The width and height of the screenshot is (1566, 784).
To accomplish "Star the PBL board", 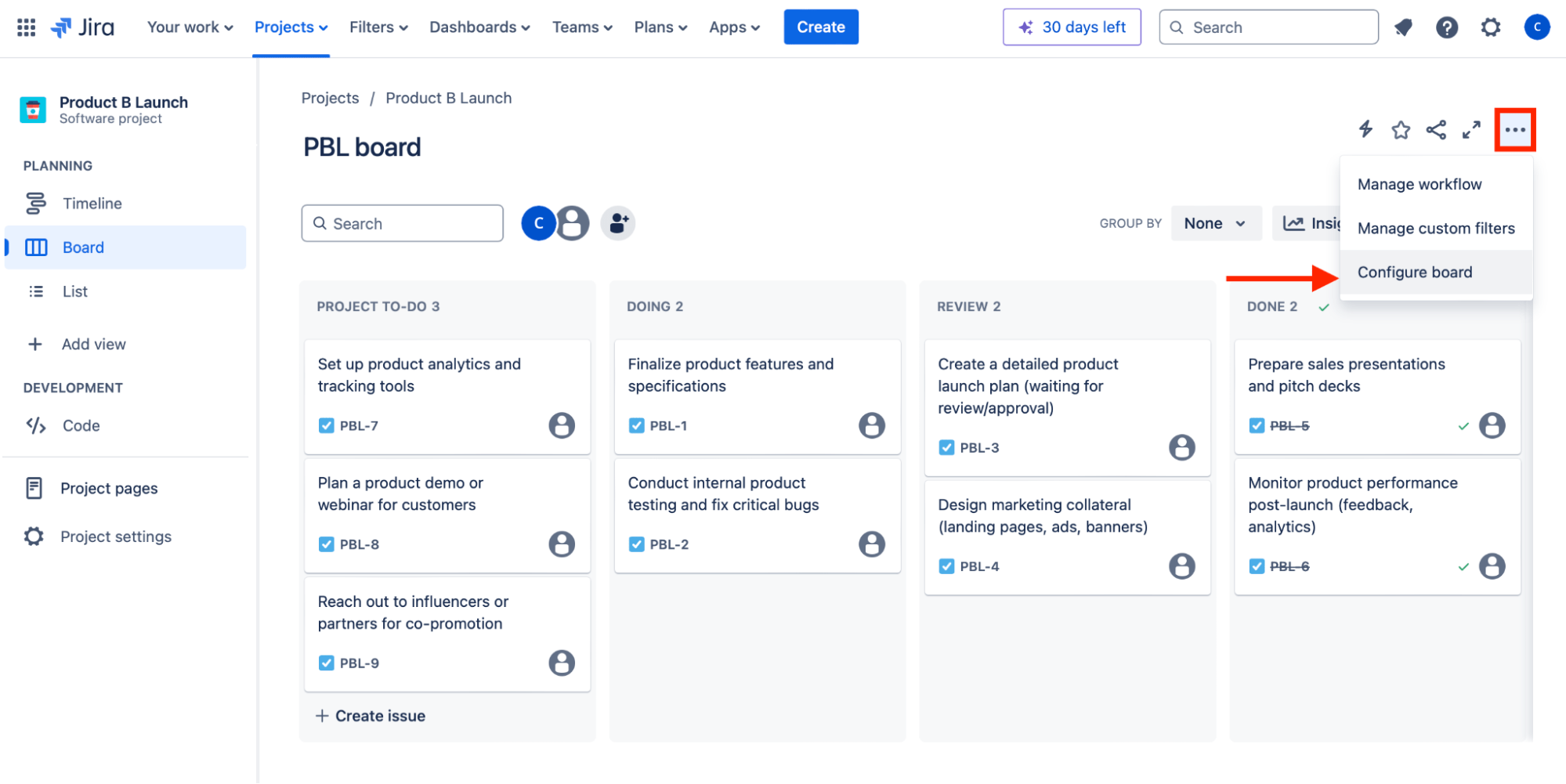I will tap(1401, 130).
